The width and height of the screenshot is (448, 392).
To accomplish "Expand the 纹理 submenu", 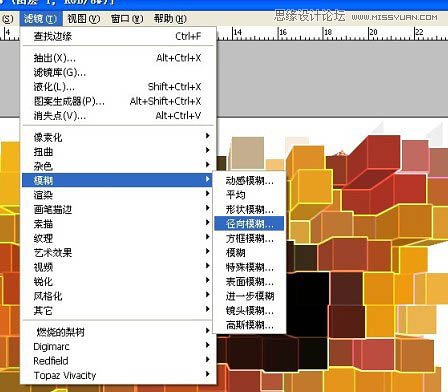I will tap(118, 238).
